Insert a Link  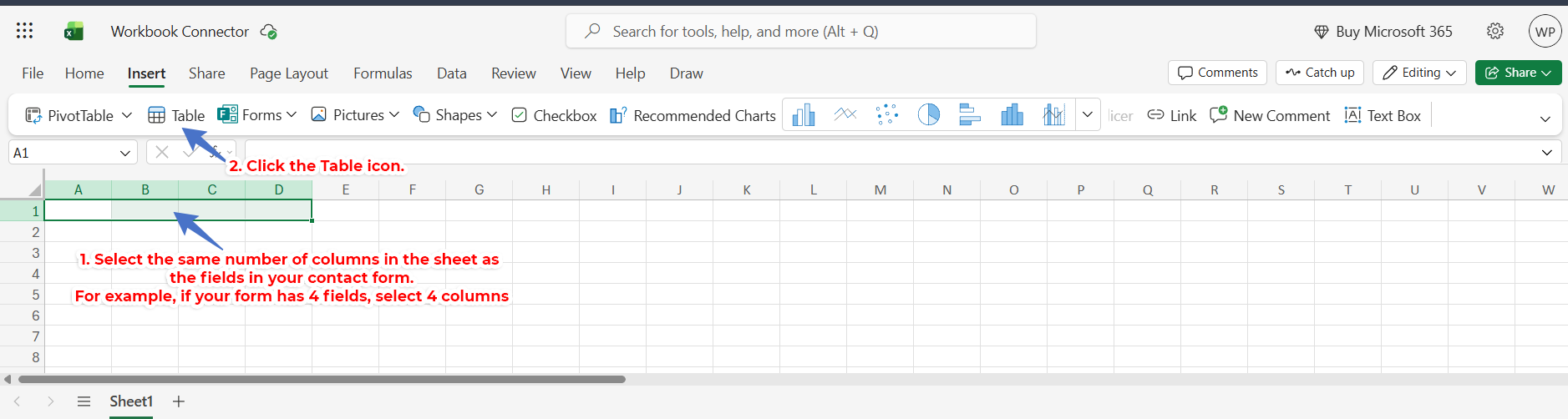point(1171,115)
